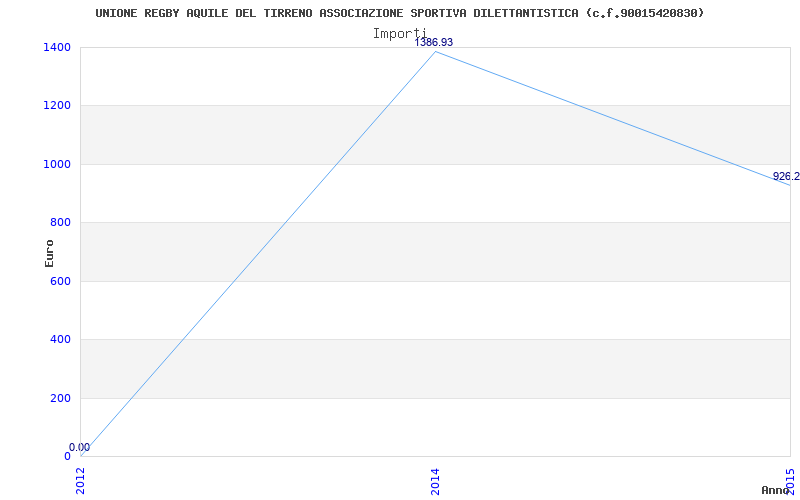
Task: Click the 200 y-axis tick label
Action: tap(61, 398)
